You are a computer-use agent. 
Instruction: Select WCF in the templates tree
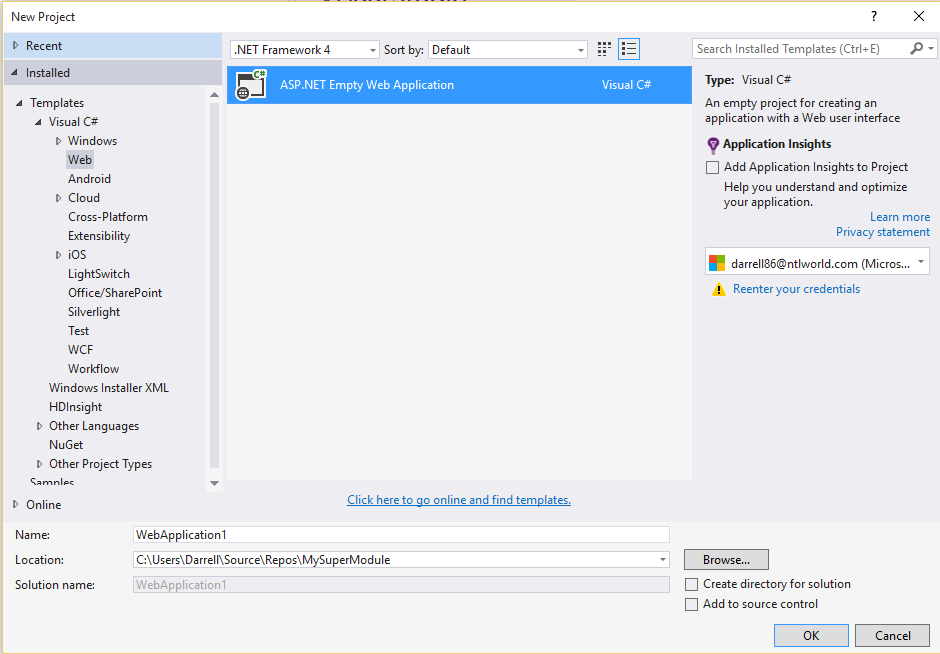80,350
